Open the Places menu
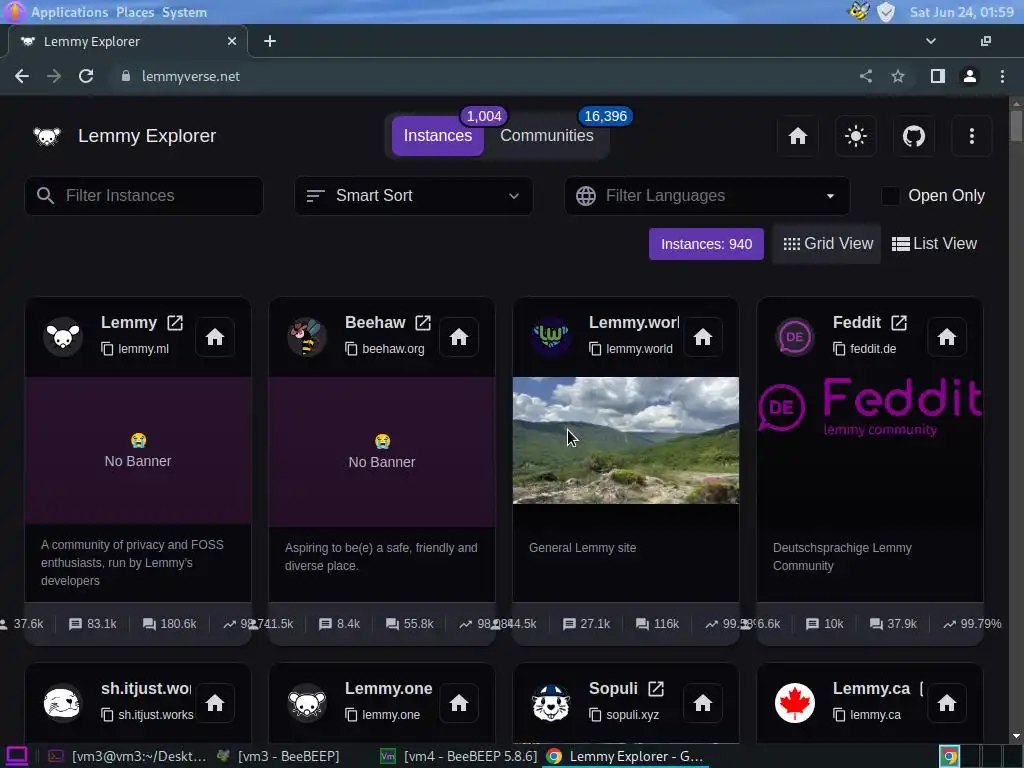Viewport: 1024px width, 768px height. (x=135, y=12)
